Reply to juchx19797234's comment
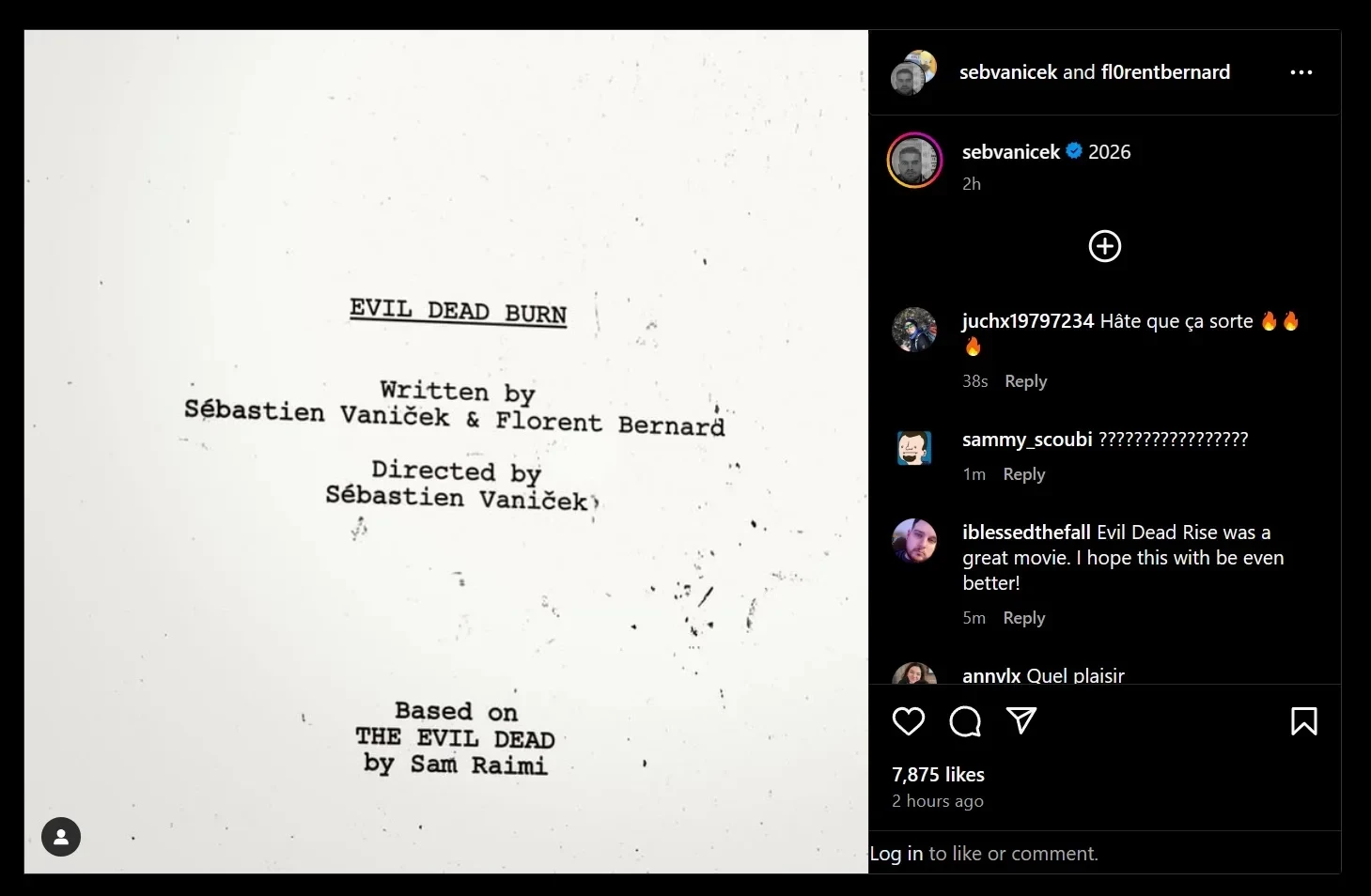Viewport: 1371px width, 896px height. (1025, 381)
